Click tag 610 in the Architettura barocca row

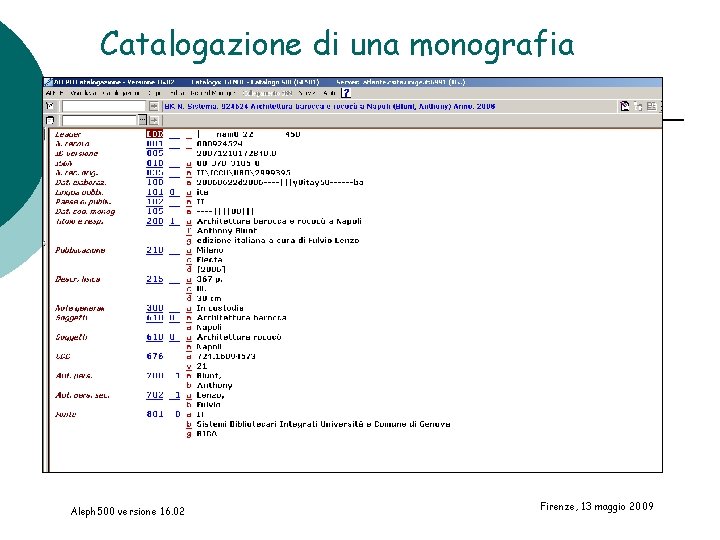tap(155, 318)
